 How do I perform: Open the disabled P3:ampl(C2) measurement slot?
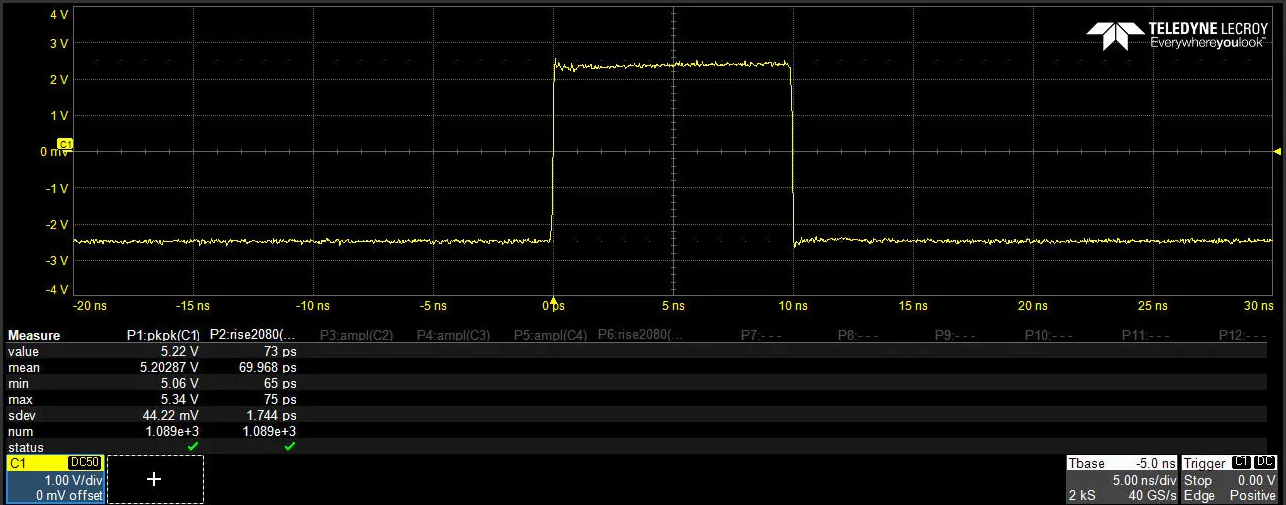(x=356, y=335)
